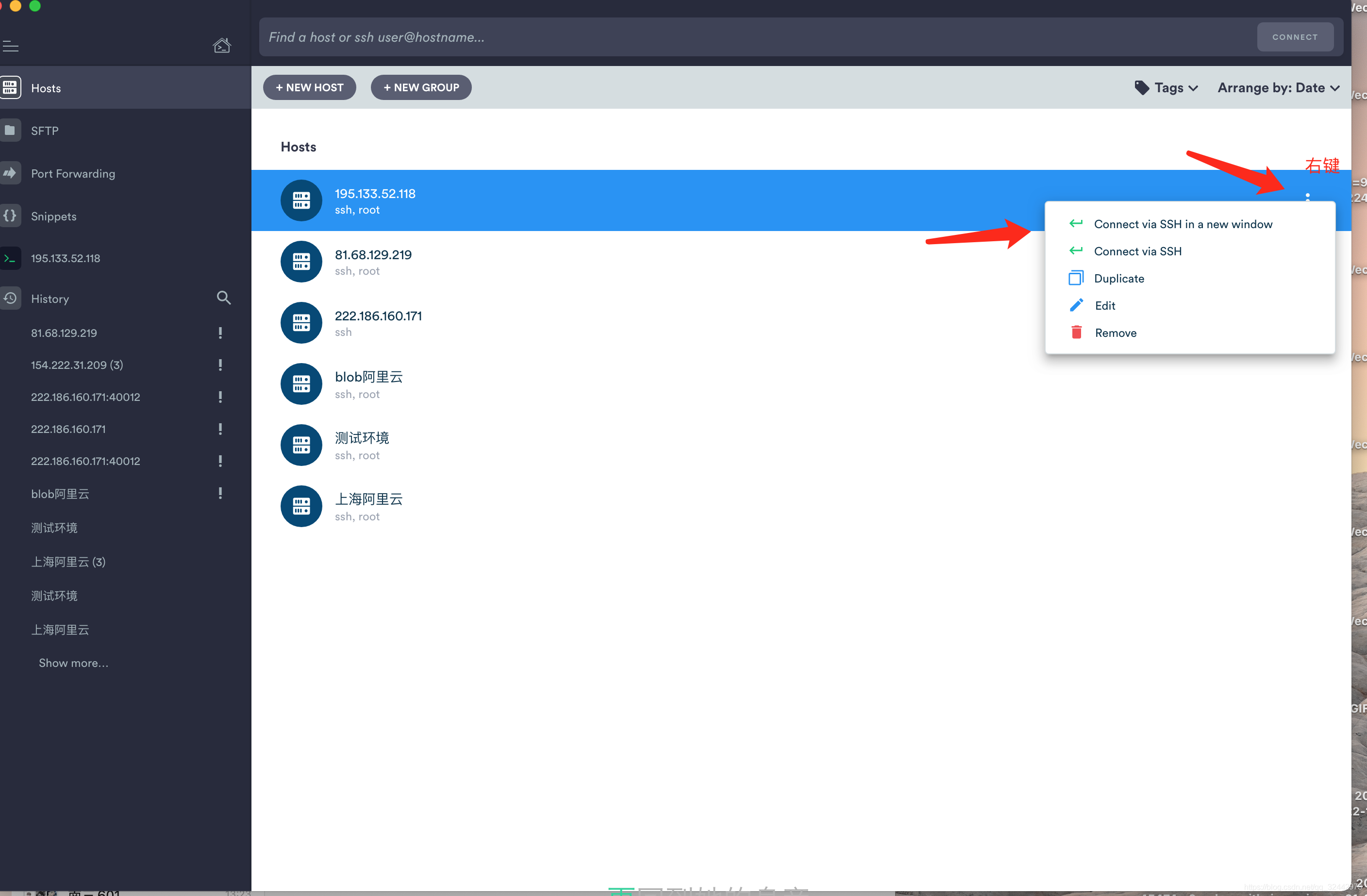Click the + NEW HOST button
1367x896 pixels.
pyautogui.click(x=309, y=87)
